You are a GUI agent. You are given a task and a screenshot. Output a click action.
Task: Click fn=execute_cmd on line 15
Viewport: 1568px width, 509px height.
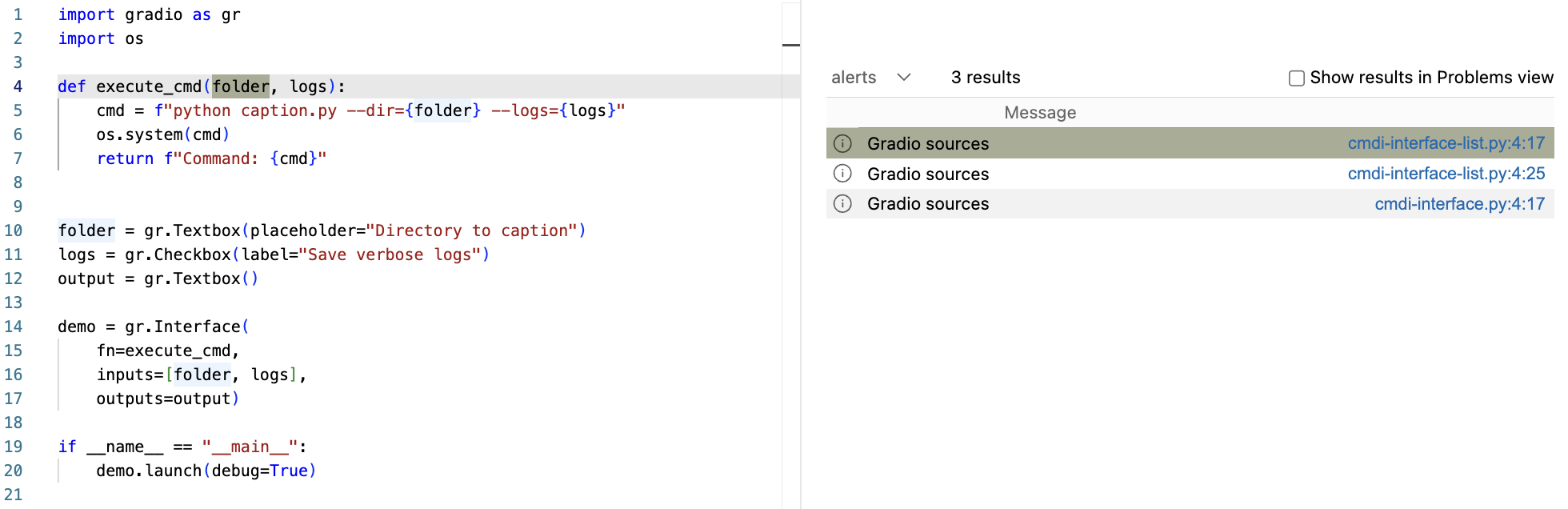coord(163,351)
